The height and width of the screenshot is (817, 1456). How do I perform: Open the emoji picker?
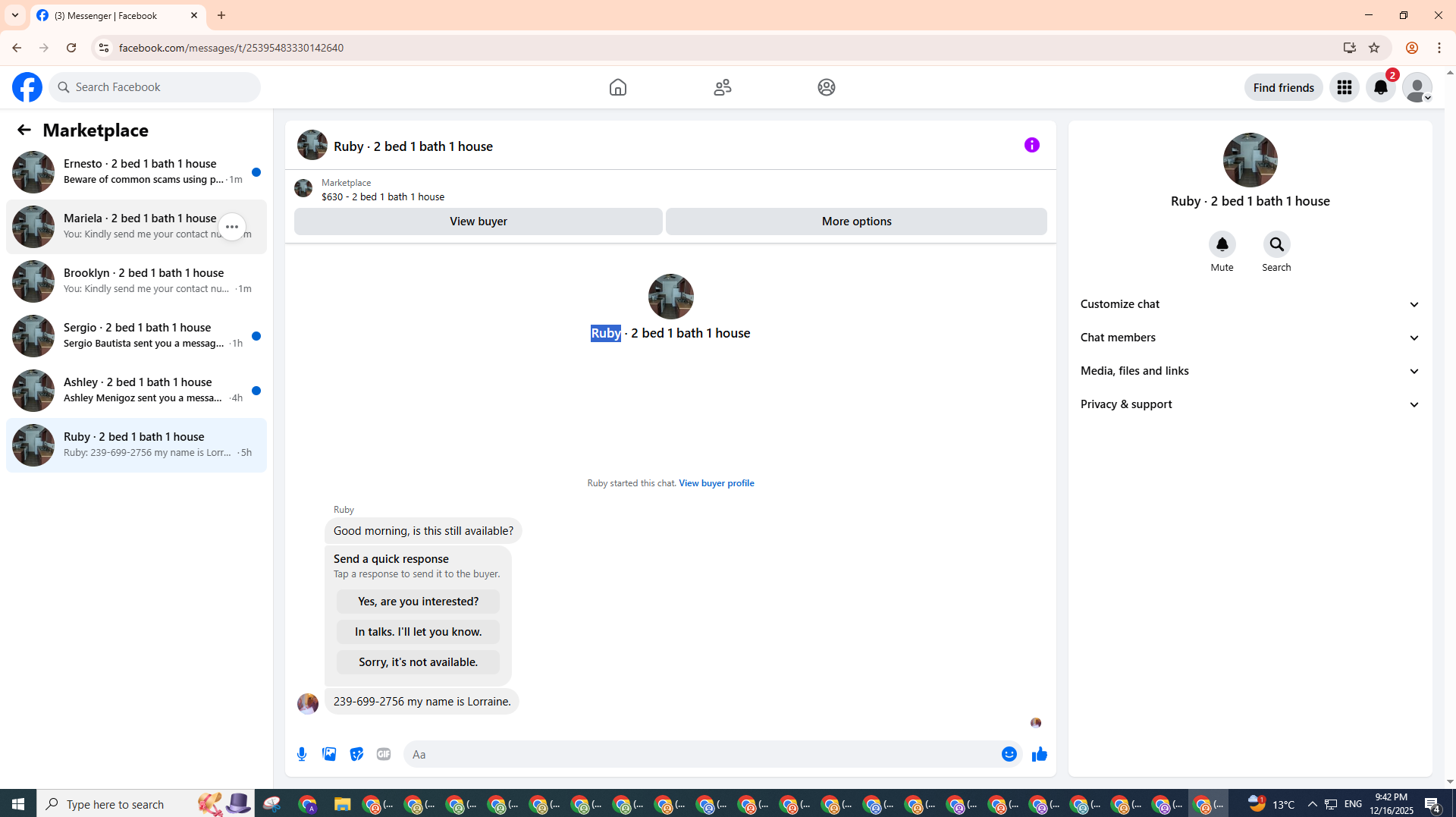1009,754
